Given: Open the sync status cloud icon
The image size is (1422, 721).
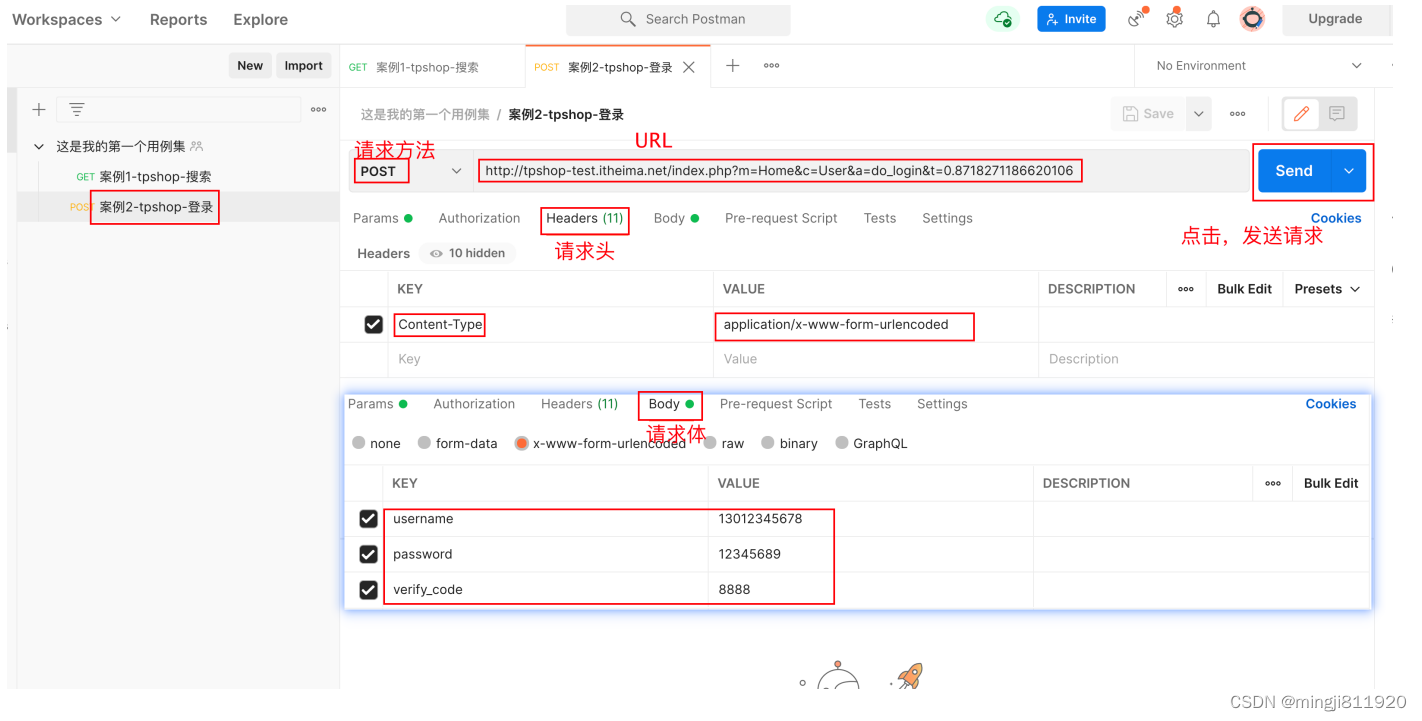Looking at the screenshot, I should [1002, 19].
